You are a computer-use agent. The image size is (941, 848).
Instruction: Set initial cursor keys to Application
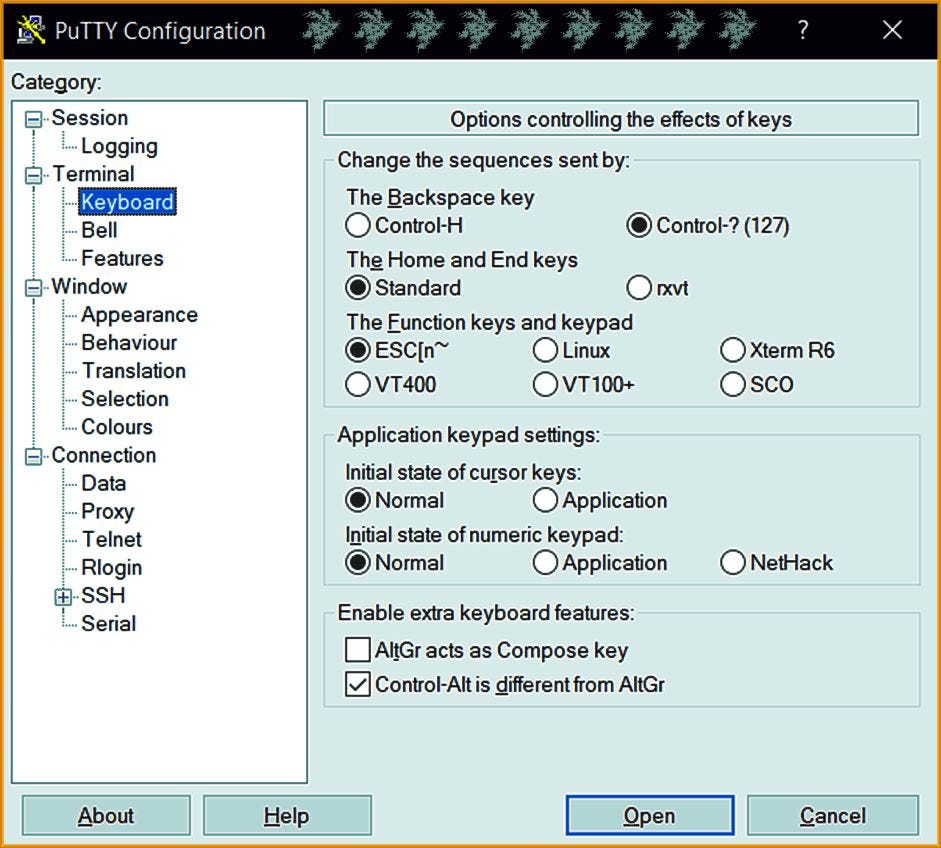click(545, 500)
